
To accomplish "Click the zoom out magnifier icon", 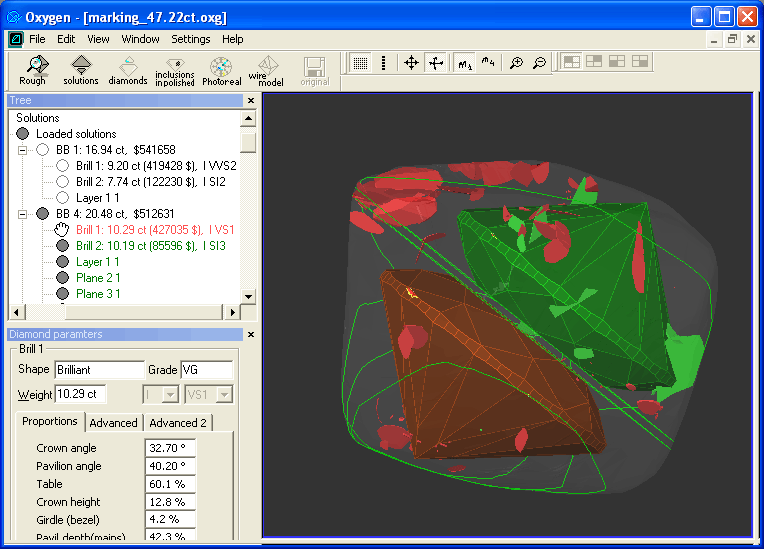I will click(539, 63).
